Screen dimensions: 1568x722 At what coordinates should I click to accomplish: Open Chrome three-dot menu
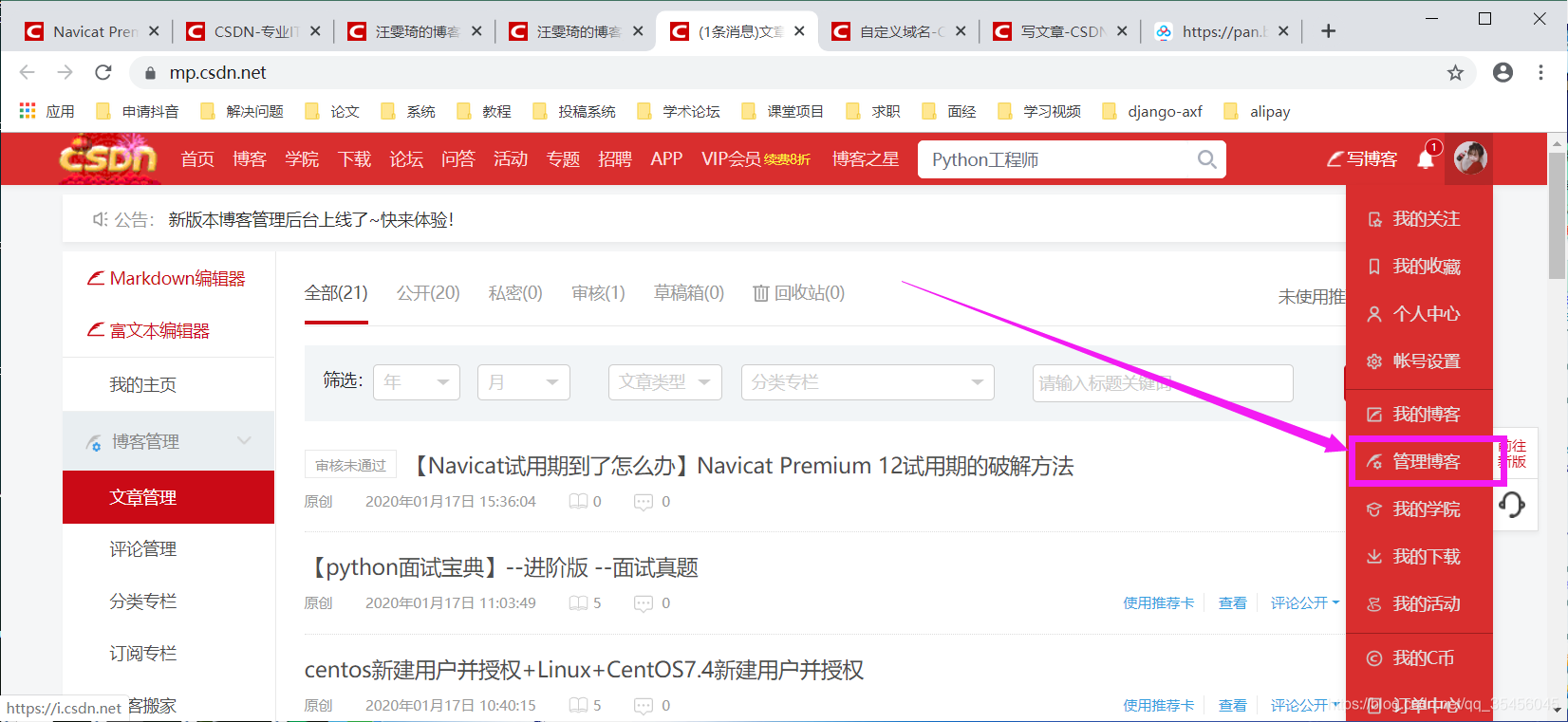pos(1540,72)
